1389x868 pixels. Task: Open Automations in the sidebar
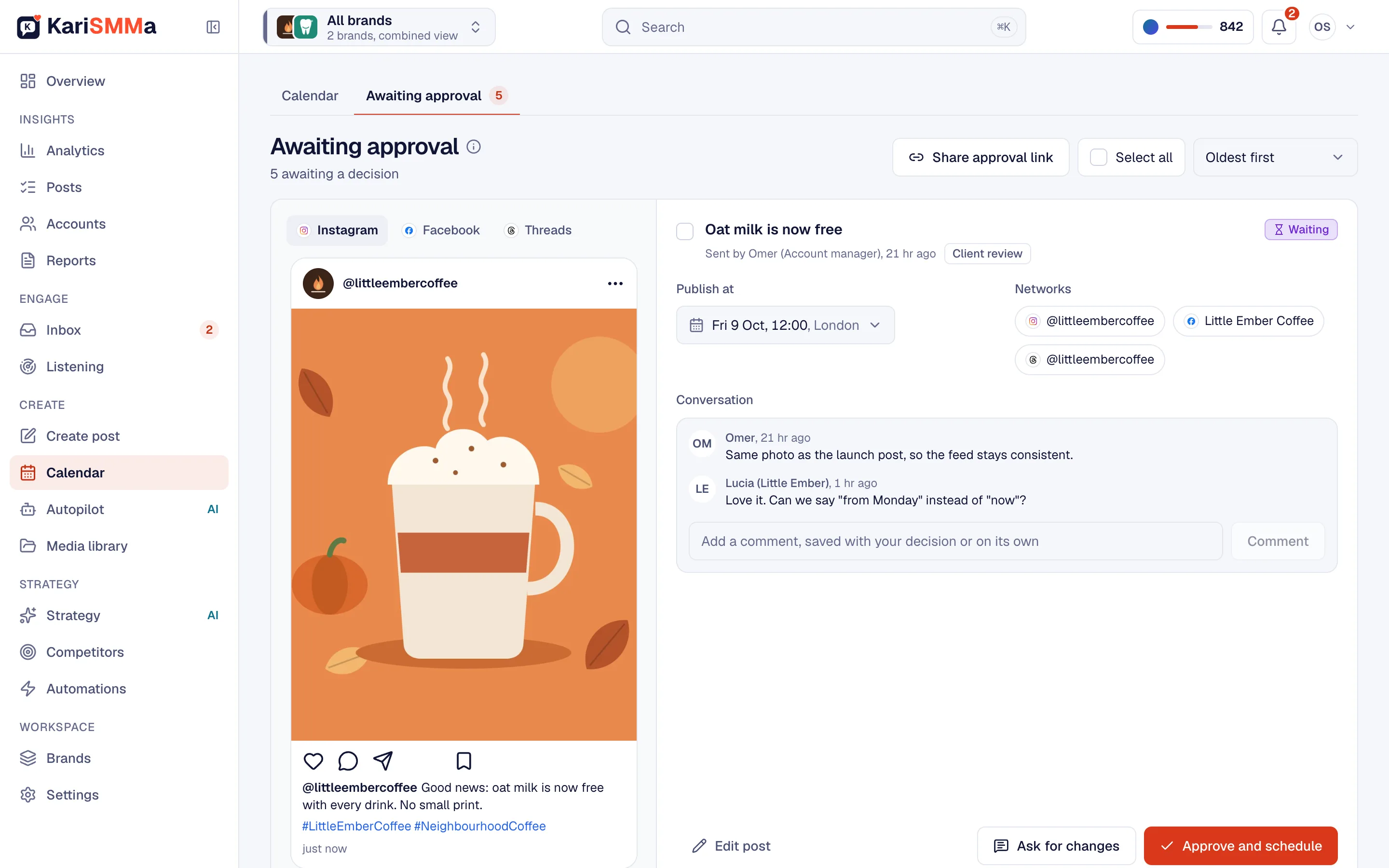coord(119,689)
